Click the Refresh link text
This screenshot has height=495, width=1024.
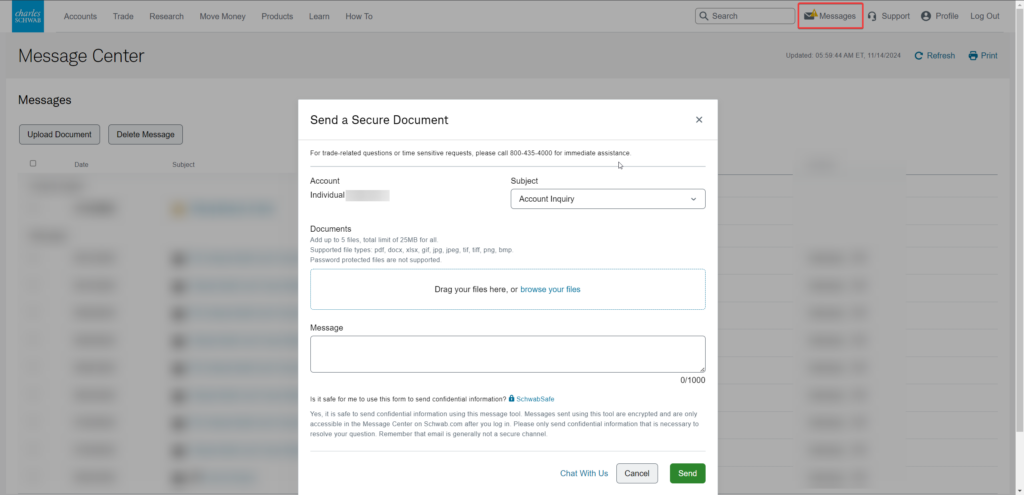click(940, 56)
